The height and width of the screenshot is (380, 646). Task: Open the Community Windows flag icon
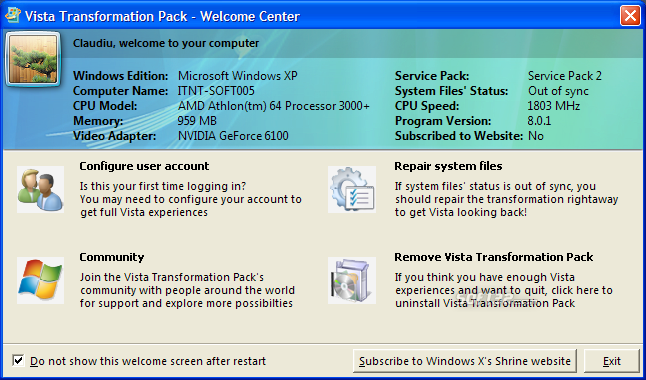pos(40,280)
